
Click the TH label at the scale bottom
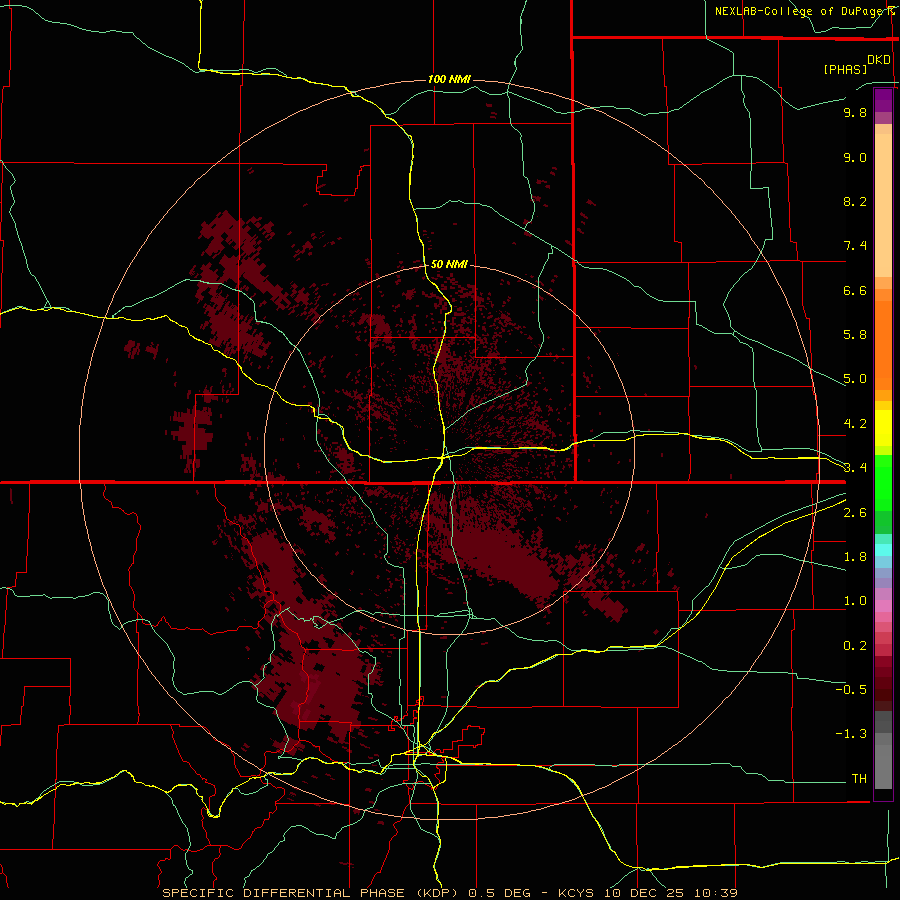point(859,779)
